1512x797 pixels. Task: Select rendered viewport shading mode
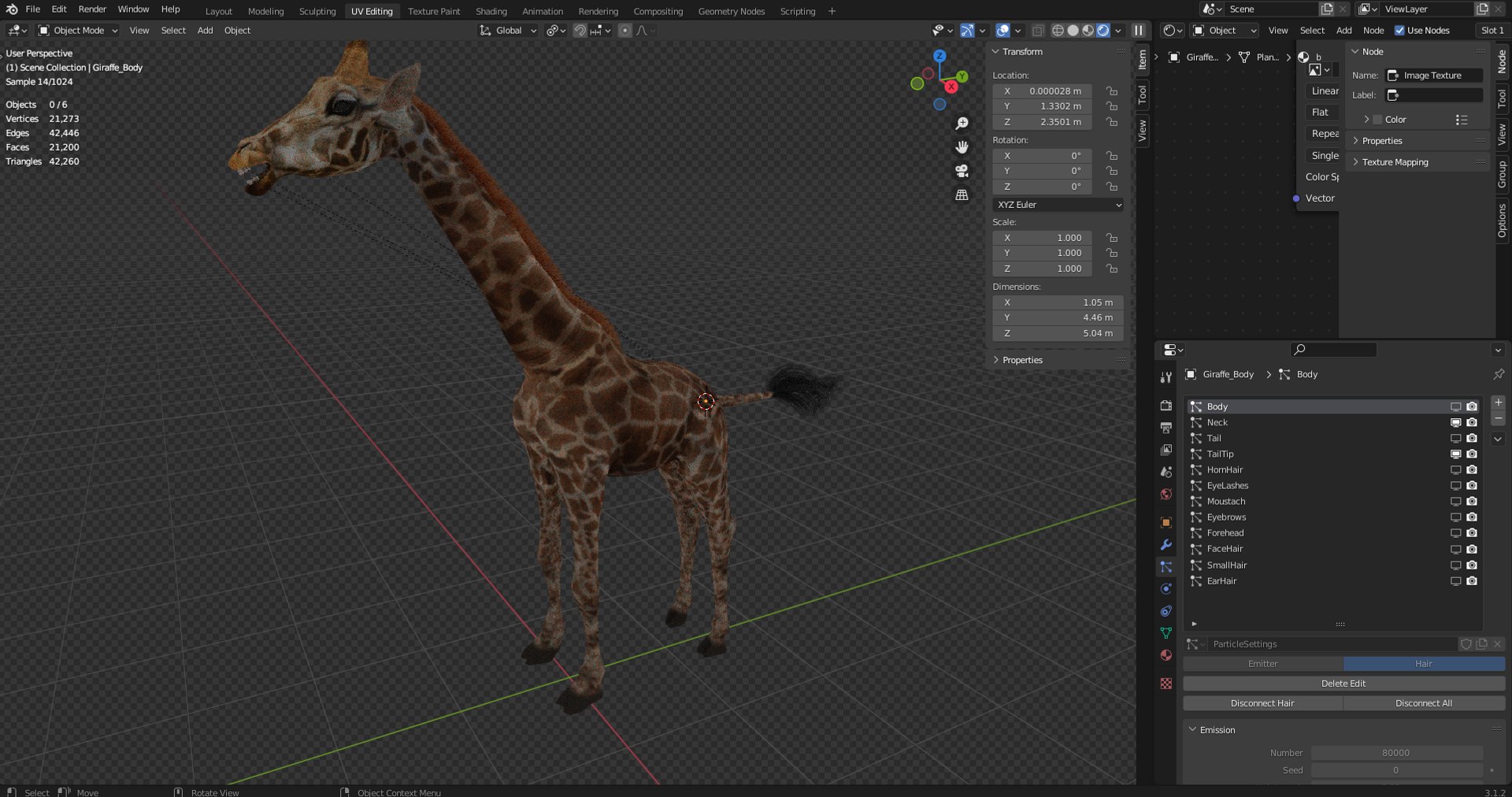click(x=1103, y=30)
